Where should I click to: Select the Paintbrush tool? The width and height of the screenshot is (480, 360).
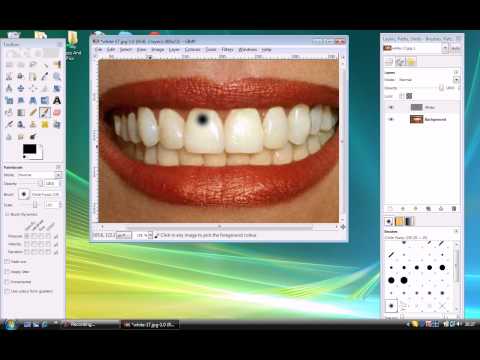click(45, 113)
